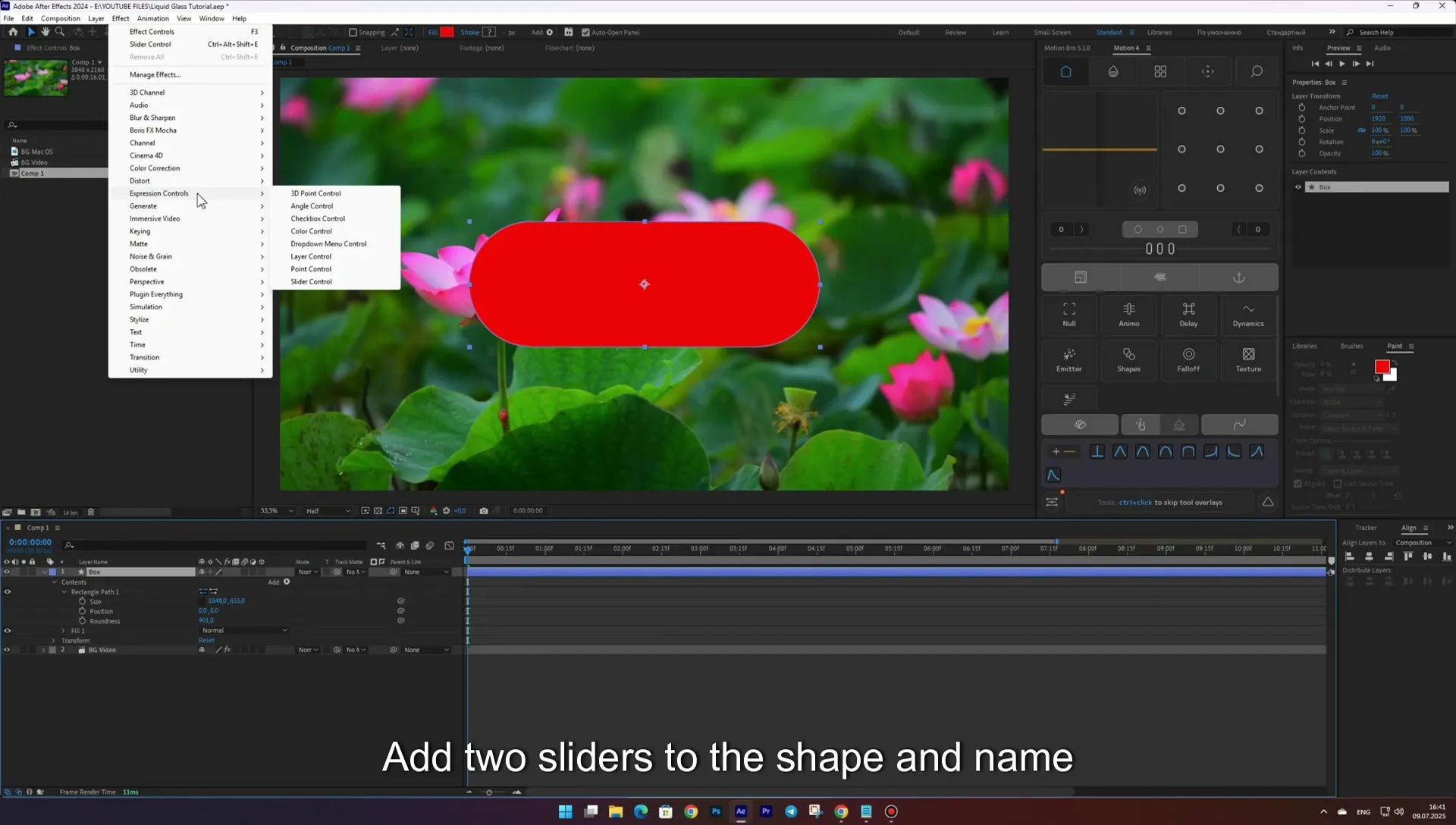Click the red foreground swatch in Paint panel
The height and width of the screenshot is (825, 1456).
click(x=1382, y=367)
